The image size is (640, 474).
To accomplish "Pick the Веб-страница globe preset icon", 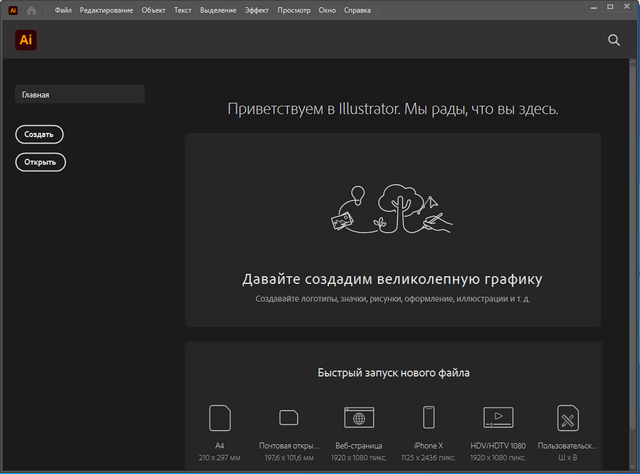I will [359, 418].
